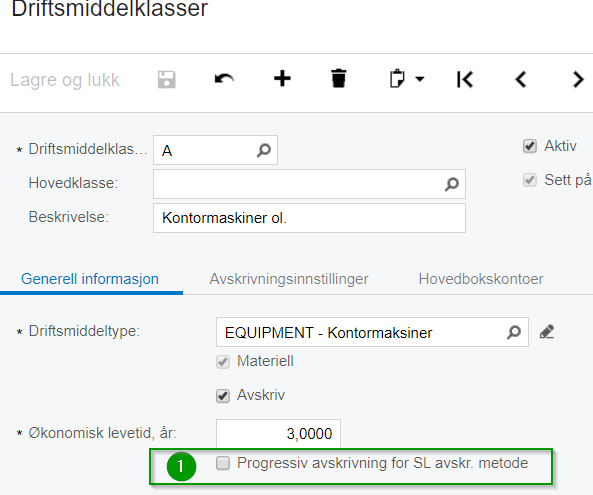593x495 pixels.
Task: Click the Økonomisk levetid value field
Action: tap(278, 433)
